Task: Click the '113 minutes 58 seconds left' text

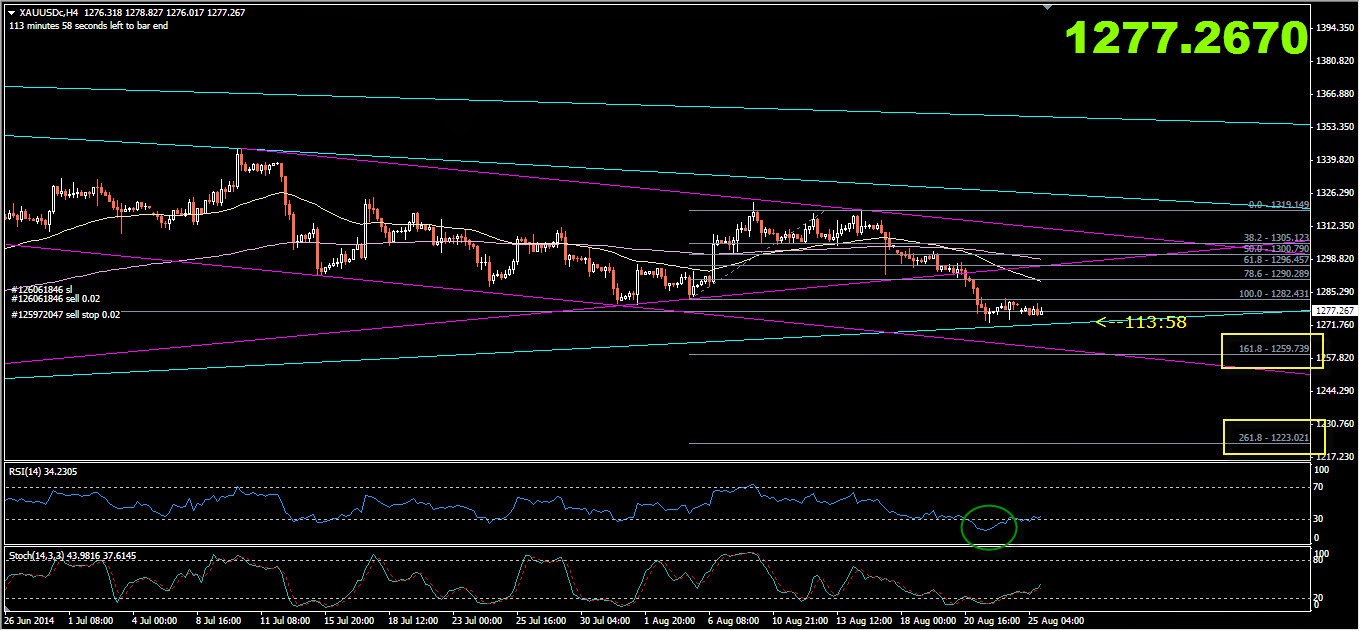Action: (88, 25)
